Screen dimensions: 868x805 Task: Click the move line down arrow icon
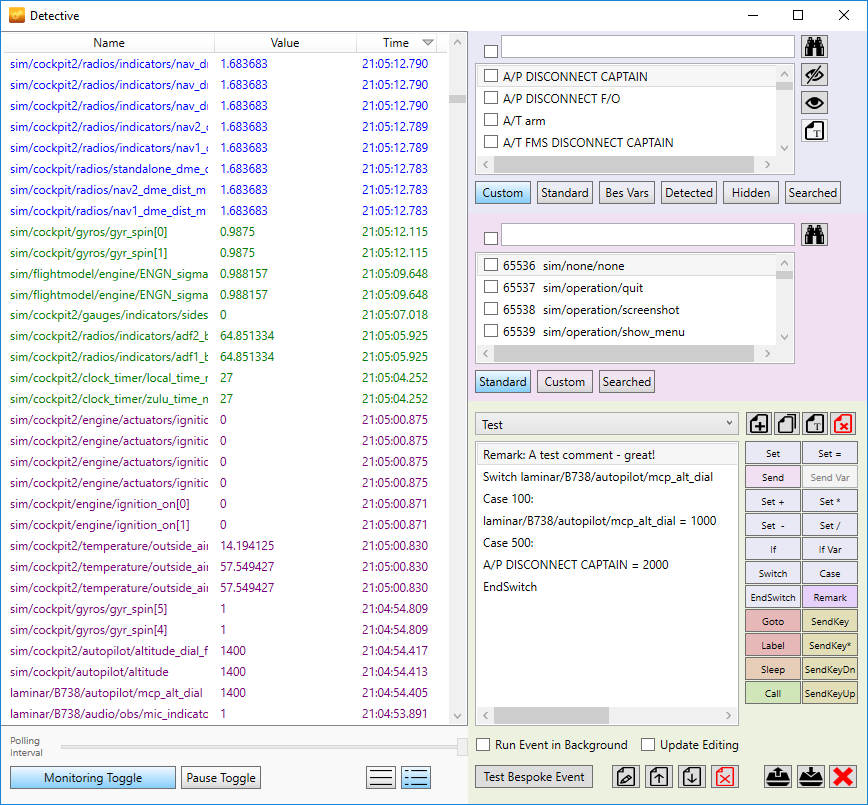pyautogui.click(x=691, y=777)
